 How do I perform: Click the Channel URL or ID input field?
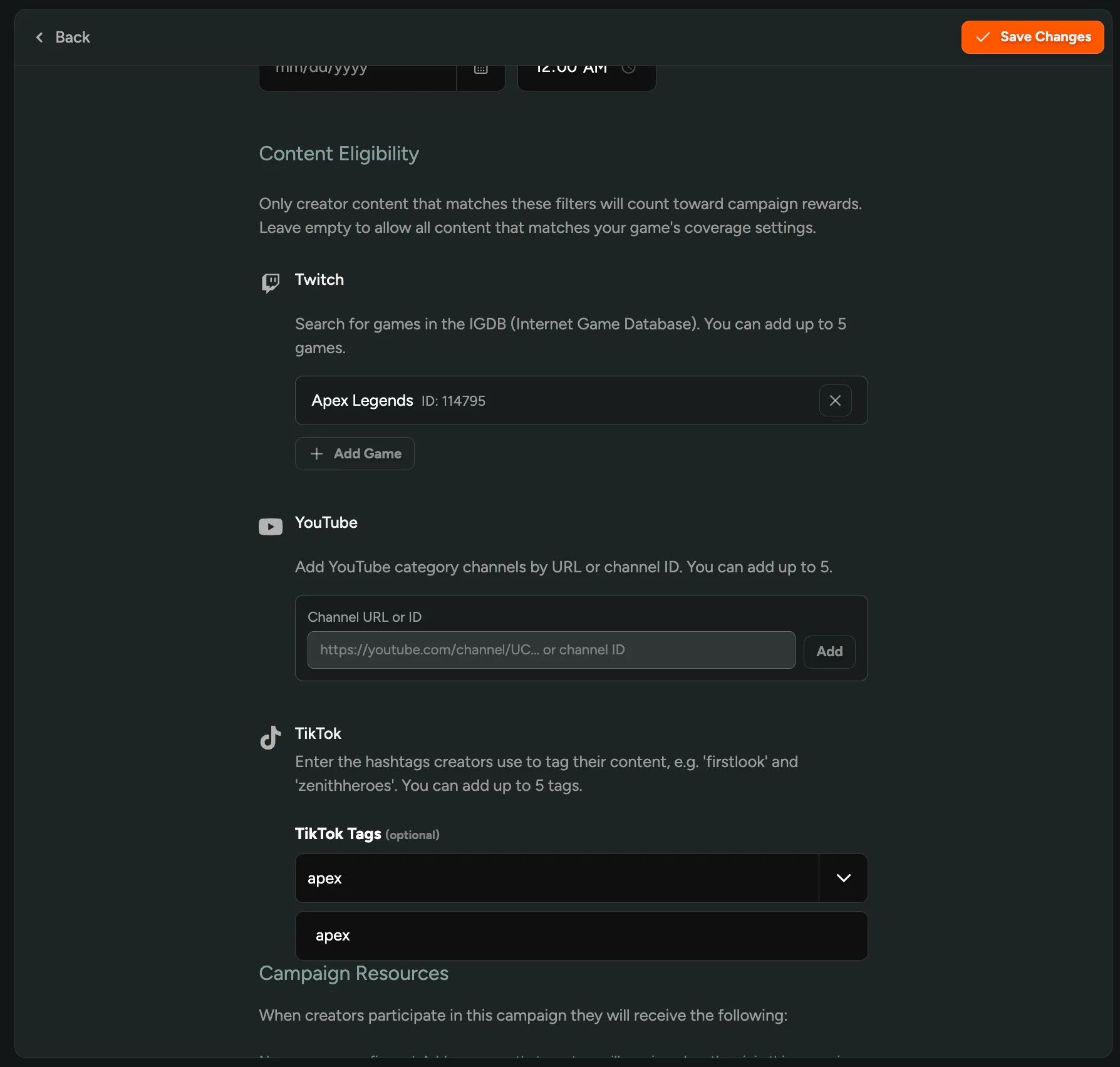point(551,650)
